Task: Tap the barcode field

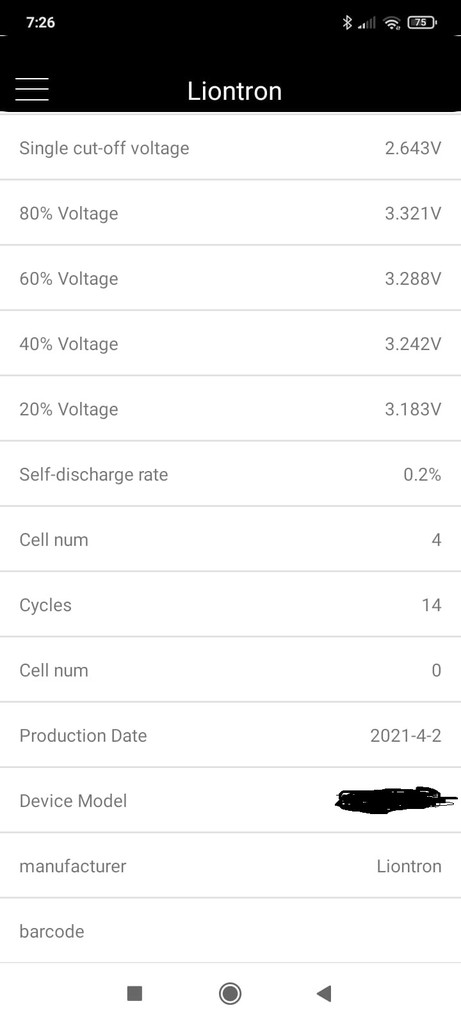Action: (x=230, y=931)
